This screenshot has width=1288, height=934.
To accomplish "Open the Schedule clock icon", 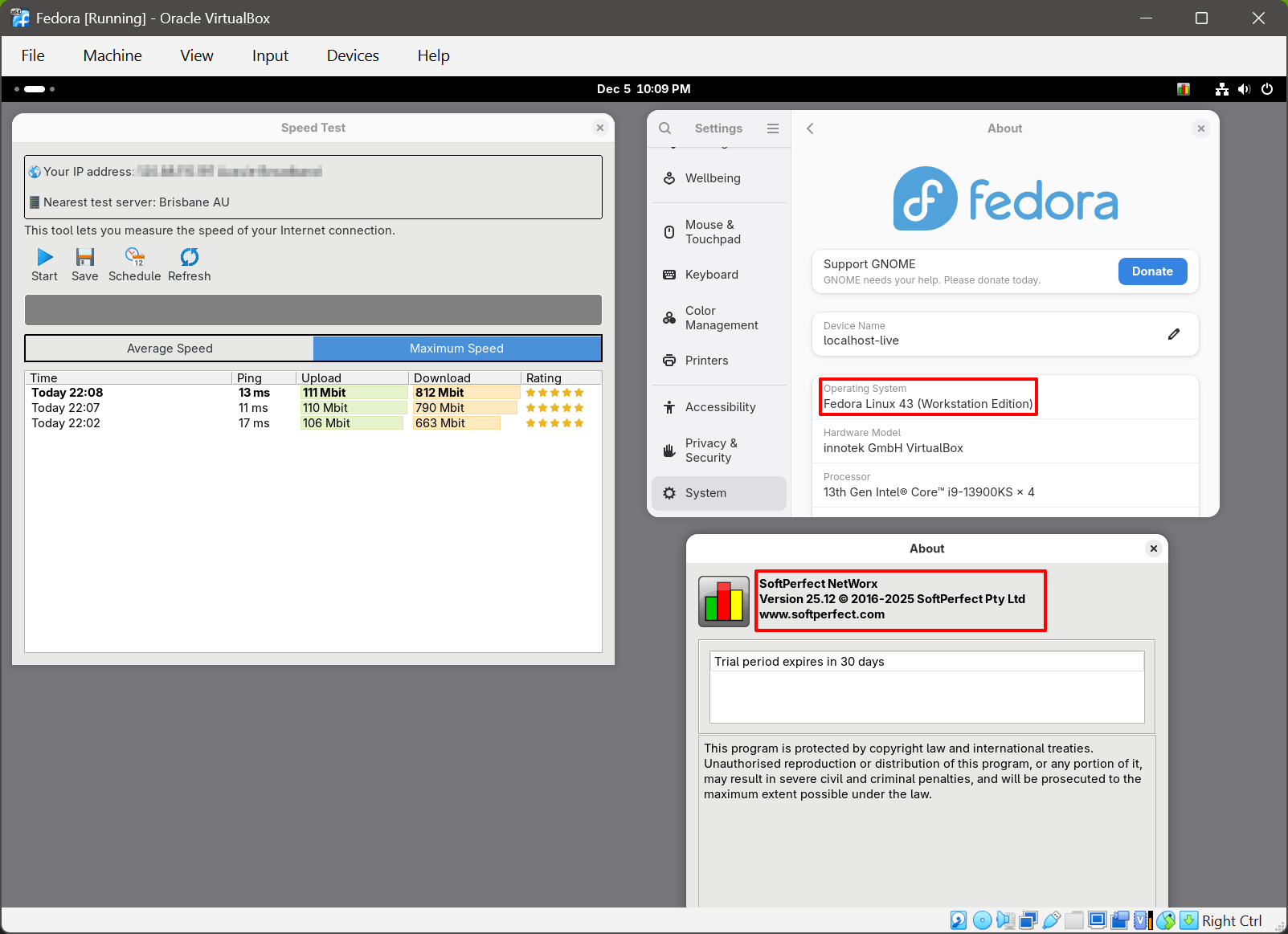I will point(134,257).
